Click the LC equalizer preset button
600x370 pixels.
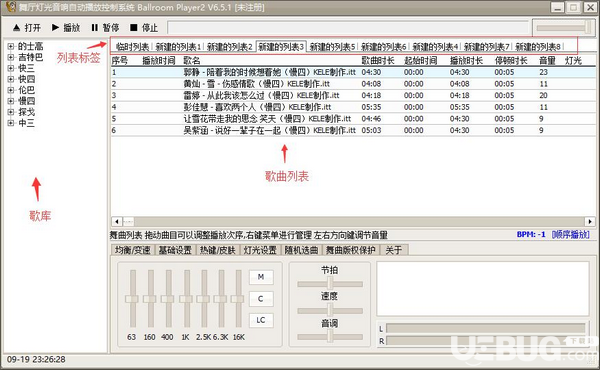(261, 320)
